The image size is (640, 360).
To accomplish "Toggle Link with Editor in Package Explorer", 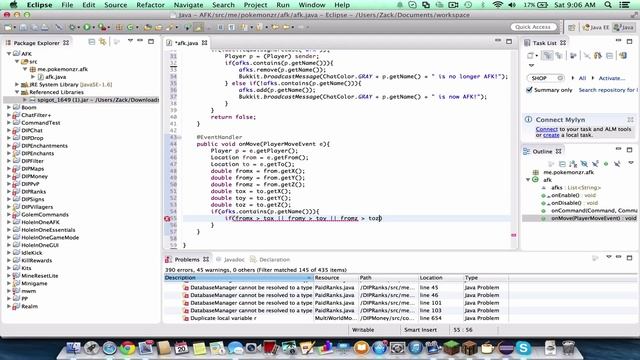I will click(x=102, y=42).
